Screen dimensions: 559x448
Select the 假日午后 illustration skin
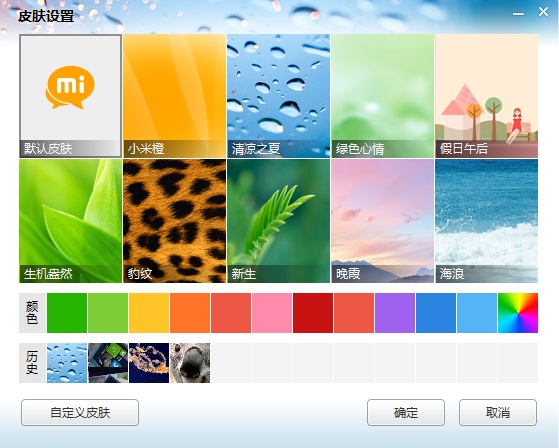487,96
